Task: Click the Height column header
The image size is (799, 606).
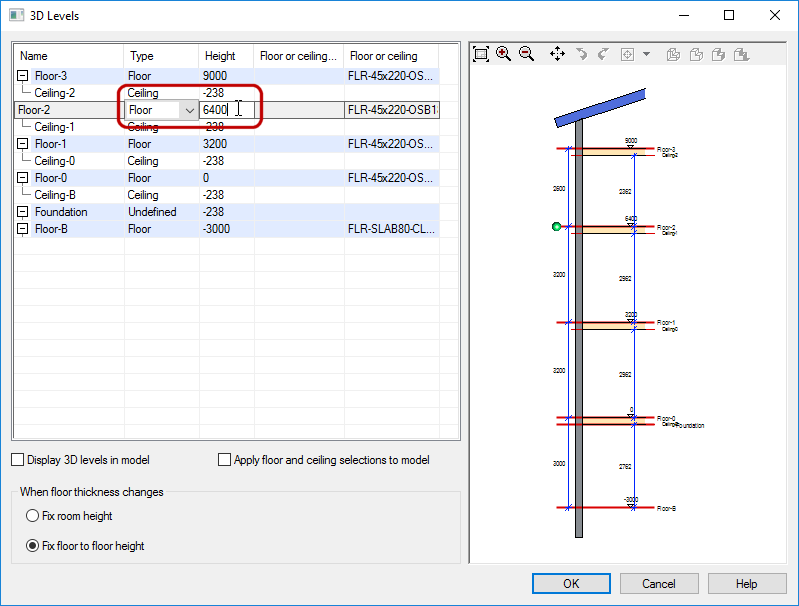Action: coord(221,56)
